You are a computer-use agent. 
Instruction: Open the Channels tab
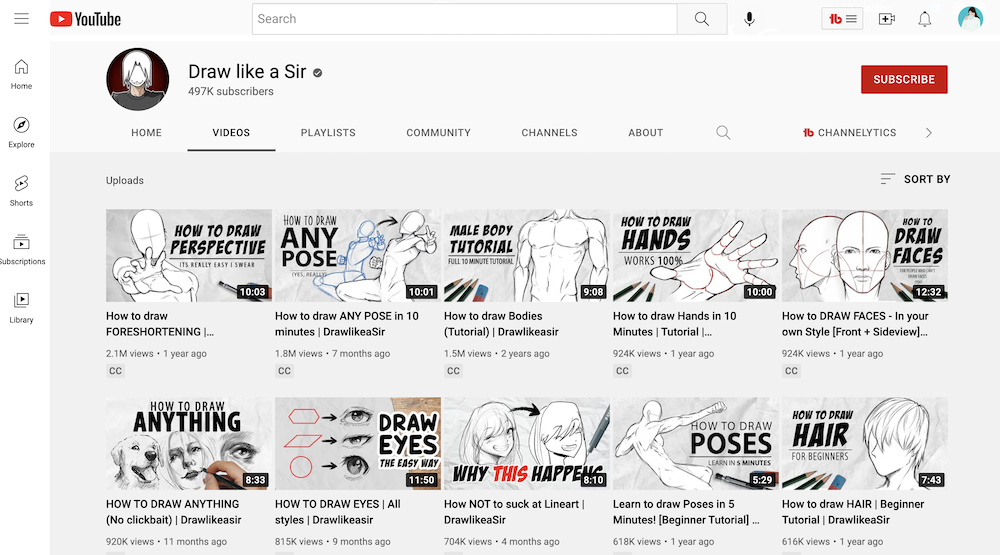(x=549, y=133)
